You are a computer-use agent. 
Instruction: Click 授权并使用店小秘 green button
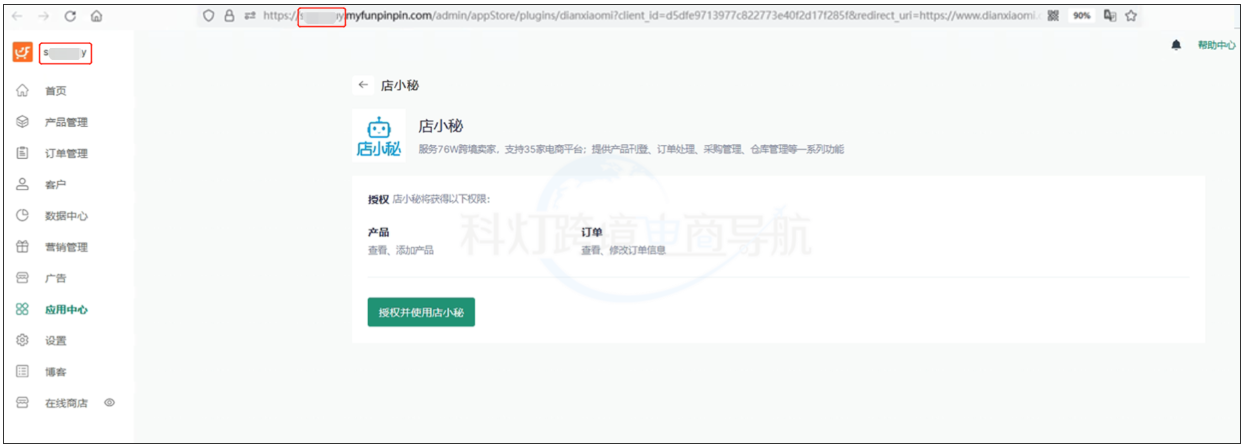tap(421, 312)
